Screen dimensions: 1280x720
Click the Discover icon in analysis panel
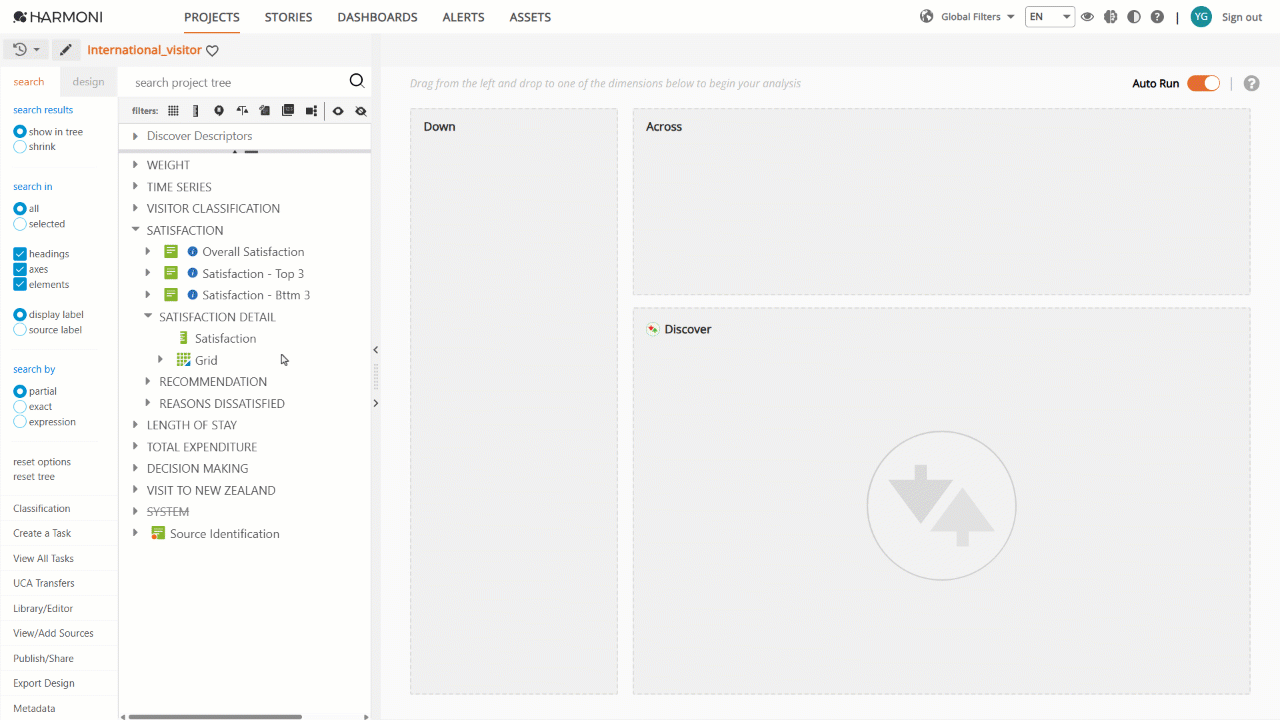pyautogui.click(x=653, y=329)
